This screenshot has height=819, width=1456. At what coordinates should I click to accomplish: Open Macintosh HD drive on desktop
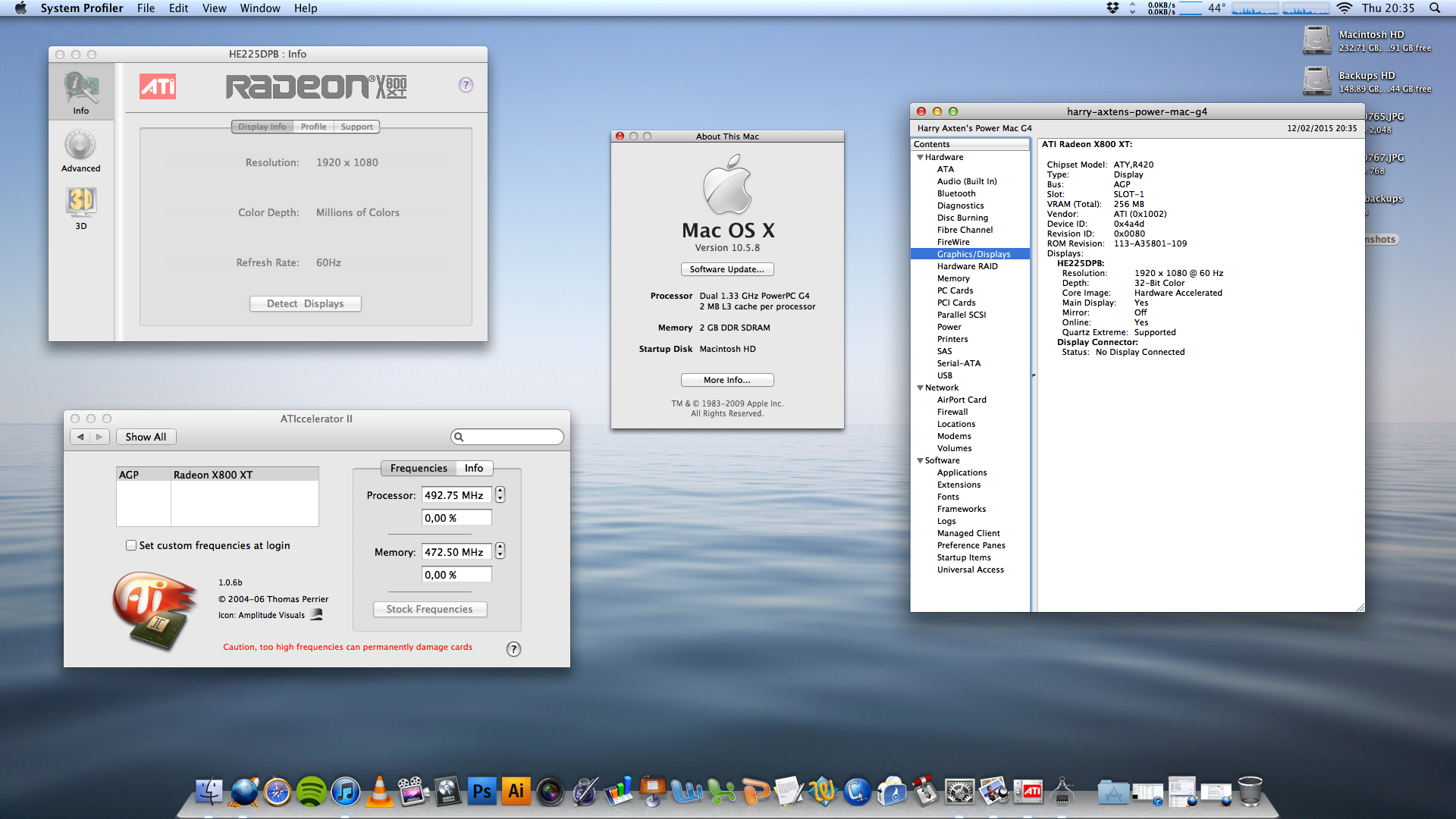(x=1317, y=39)
